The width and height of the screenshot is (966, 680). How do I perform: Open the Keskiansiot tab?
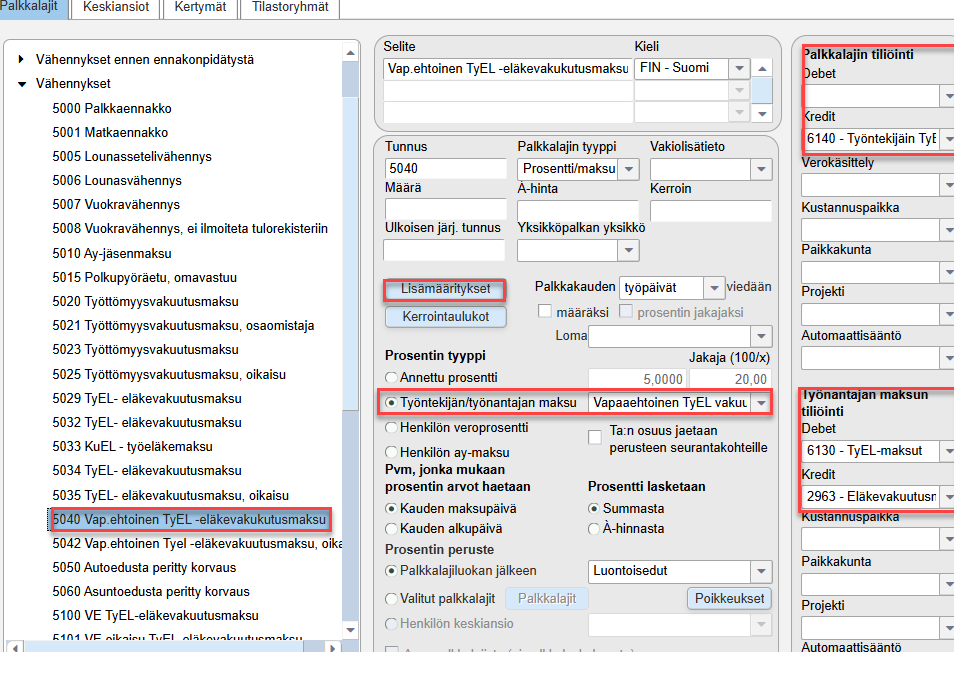116,7
